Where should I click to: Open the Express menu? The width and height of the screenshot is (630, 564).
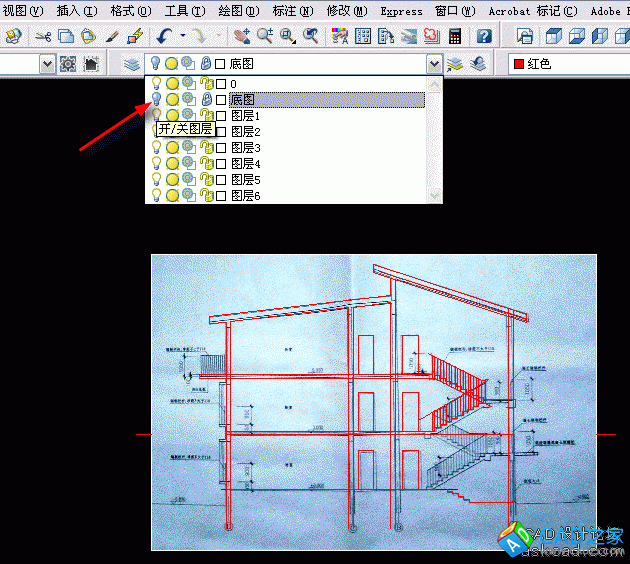point(401,11)
